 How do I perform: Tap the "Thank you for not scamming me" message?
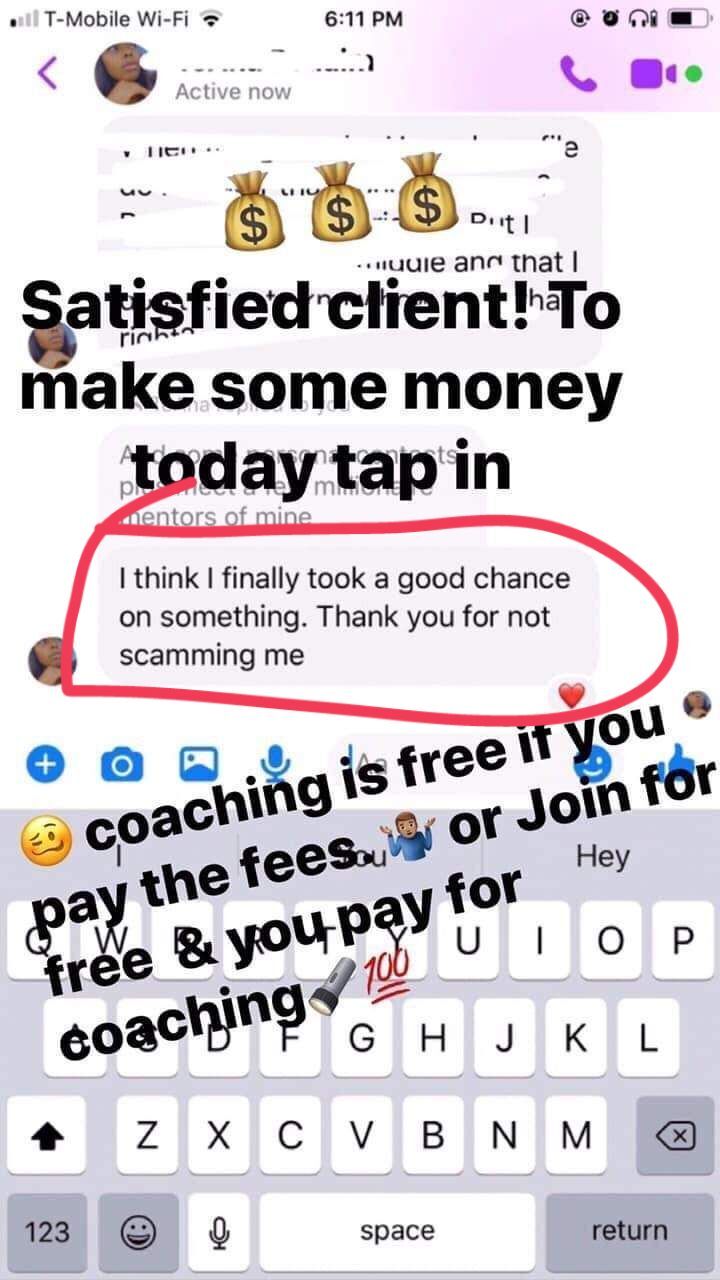pos(349,617)
